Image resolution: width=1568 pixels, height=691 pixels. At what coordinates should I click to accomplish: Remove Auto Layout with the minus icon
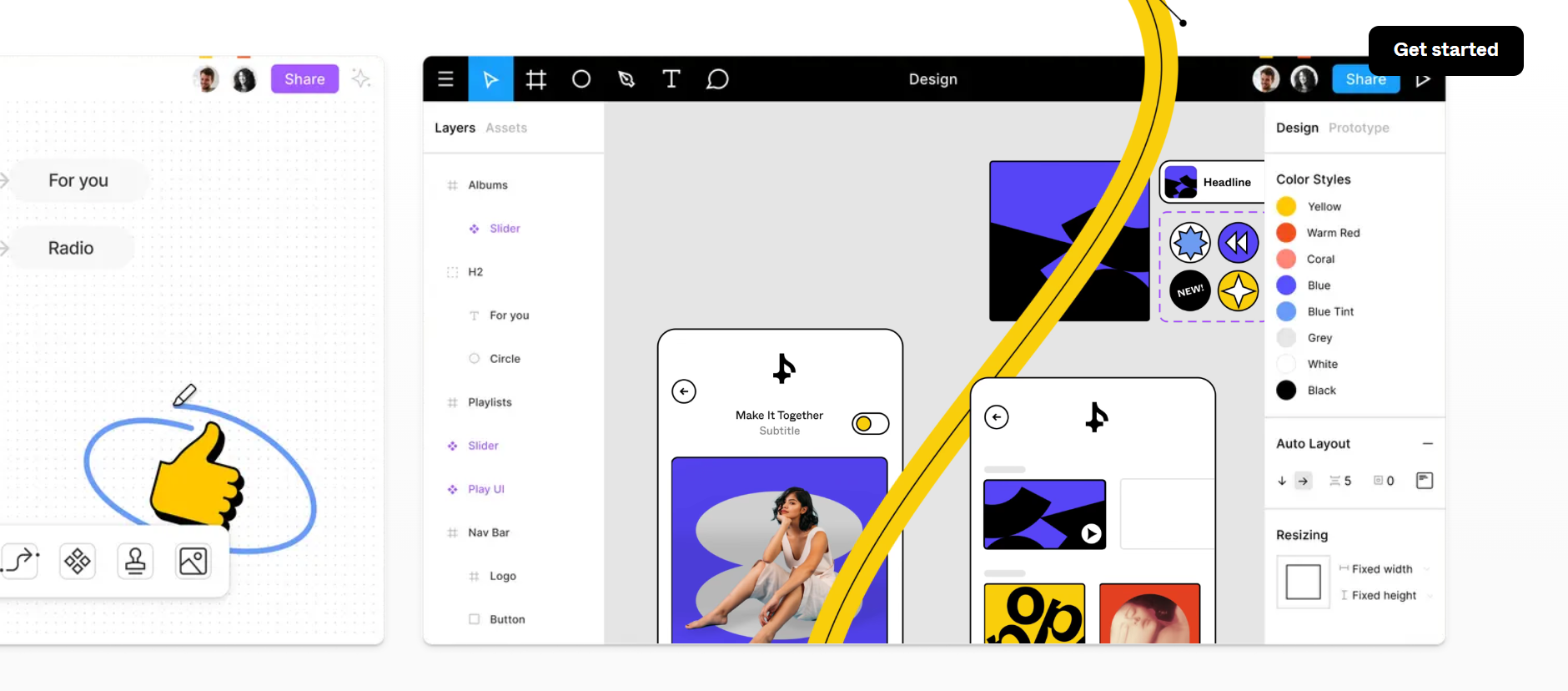[1428, 444]
